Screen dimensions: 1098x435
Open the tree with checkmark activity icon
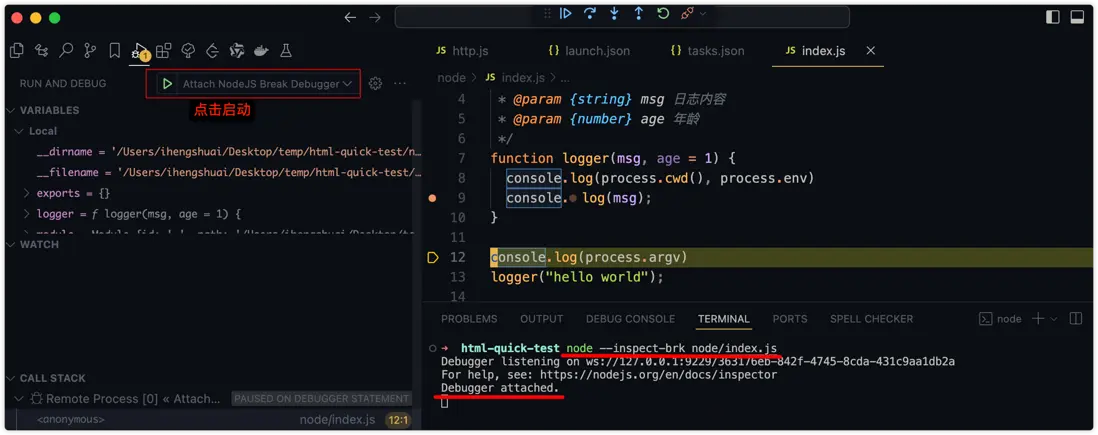(x=188, y=50)
